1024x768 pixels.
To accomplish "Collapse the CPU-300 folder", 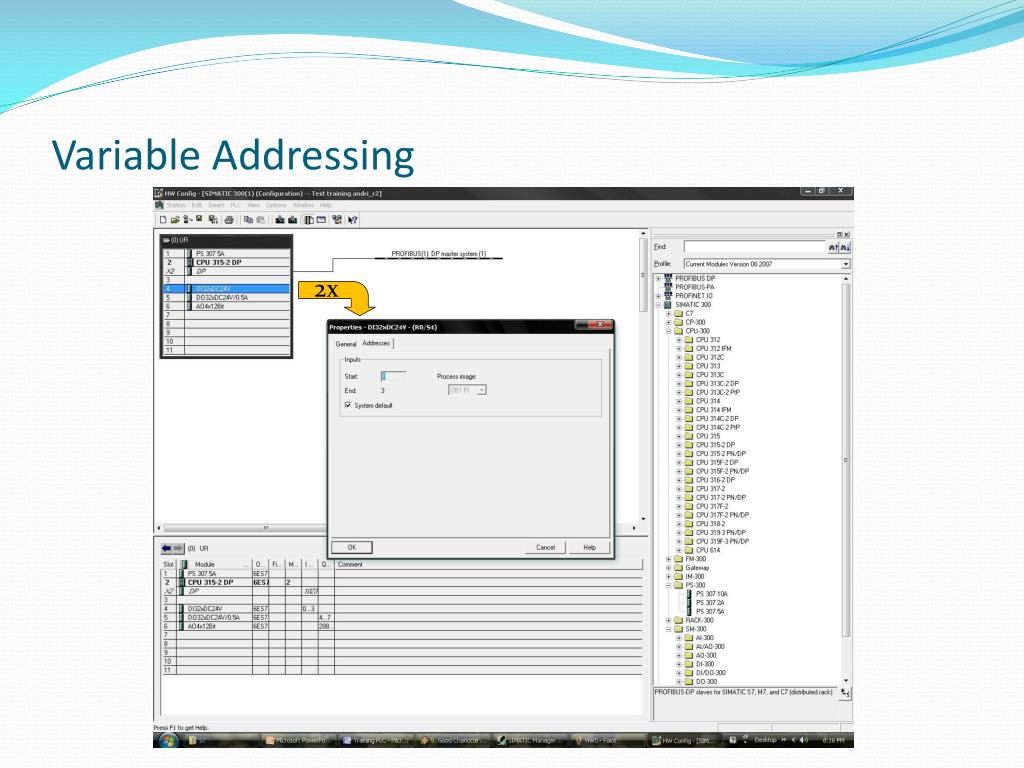I will pos(669,331).
